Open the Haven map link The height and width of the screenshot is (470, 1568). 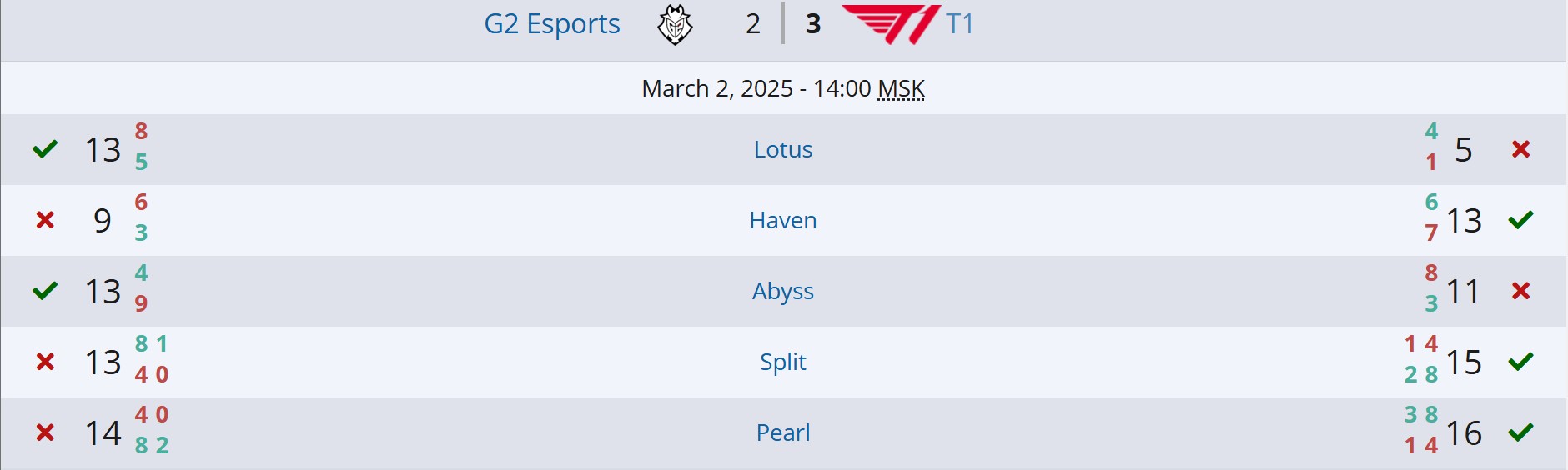pos(782,220)
